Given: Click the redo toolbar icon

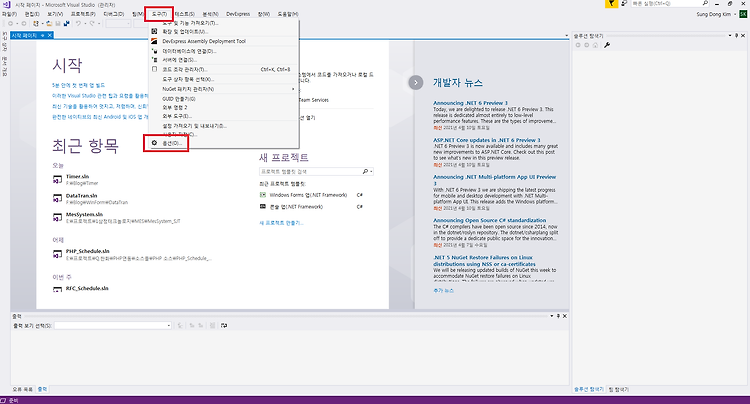Looking at the screenshot, I should [x=92, y=23].
